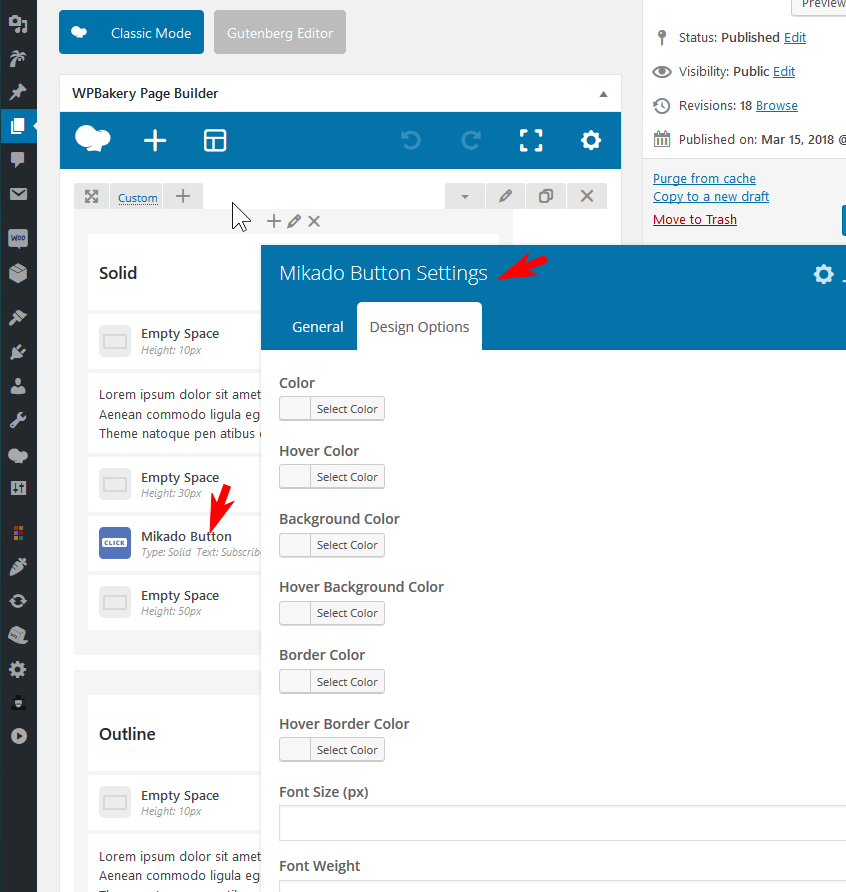Delete column with small X icon
The image size is (846, 892).
(x=314, y=221)
